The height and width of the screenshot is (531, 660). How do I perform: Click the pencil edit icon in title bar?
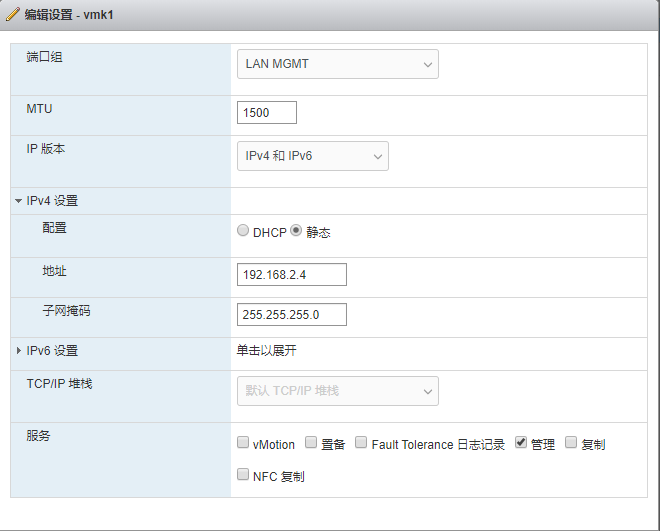pos(12,15)
